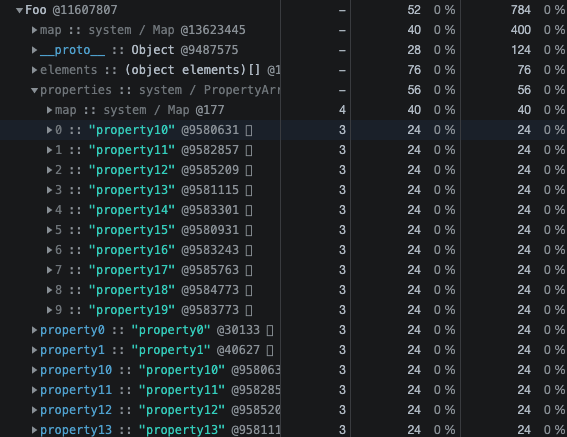Click the object id @9487575
This screenshot has width=567, height=437.
[209, 50]
